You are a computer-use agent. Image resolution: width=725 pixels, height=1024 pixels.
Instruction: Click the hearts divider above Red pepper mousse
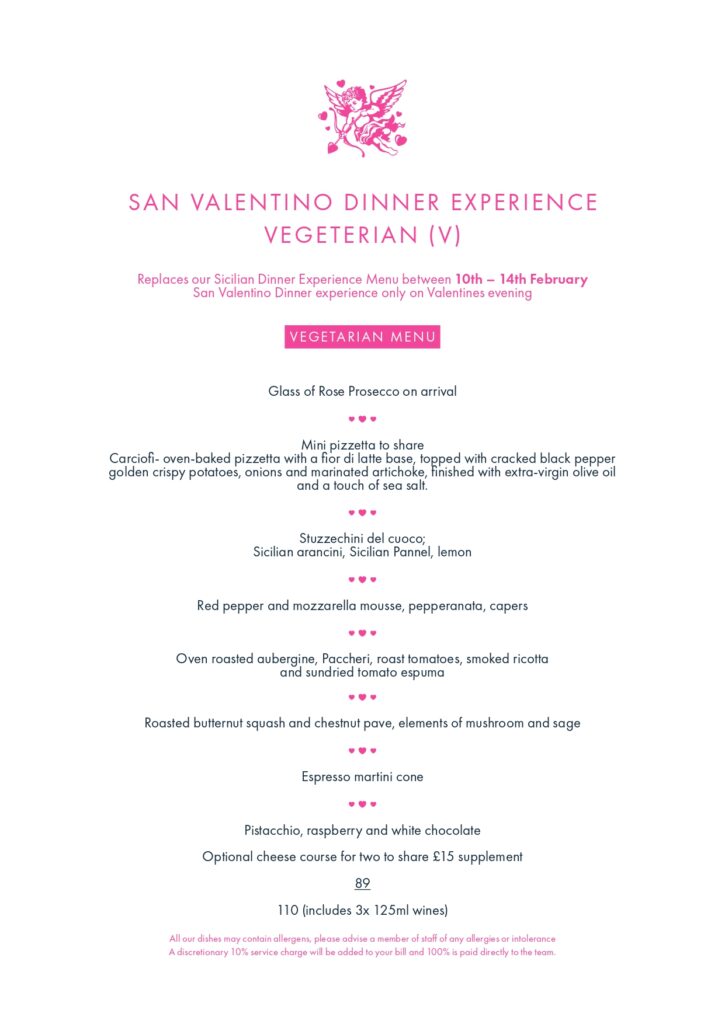362,579
